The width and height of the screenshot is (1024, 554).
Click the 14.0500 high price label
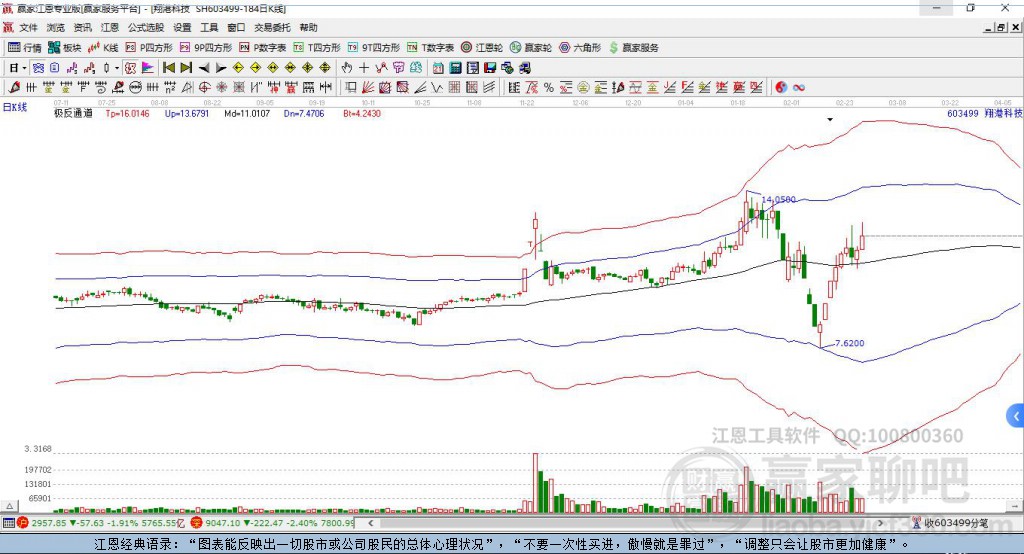click(x=778, y=199)
